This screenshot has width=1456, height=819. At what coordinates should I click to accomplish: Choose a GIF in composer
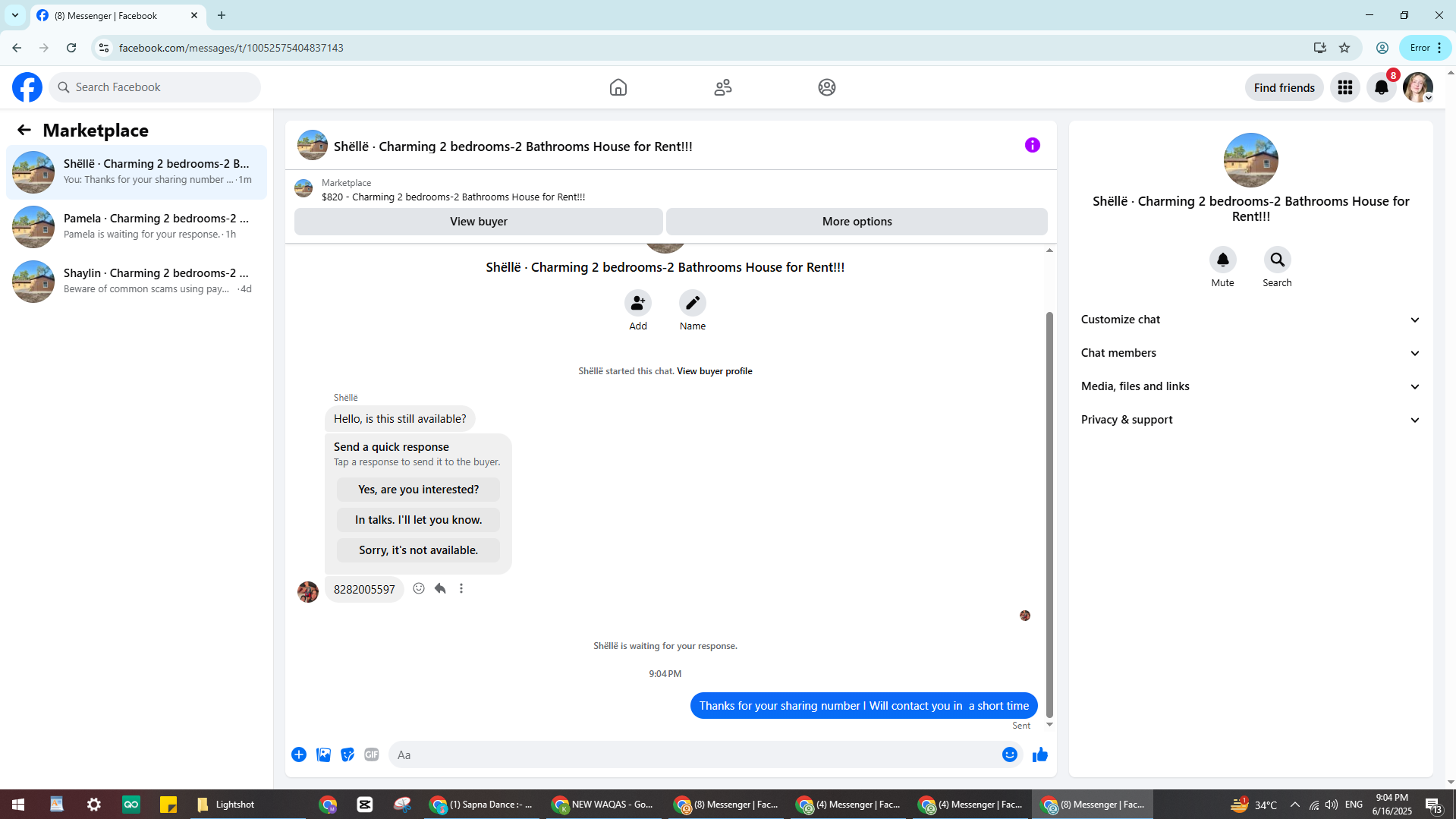point(372,754)
